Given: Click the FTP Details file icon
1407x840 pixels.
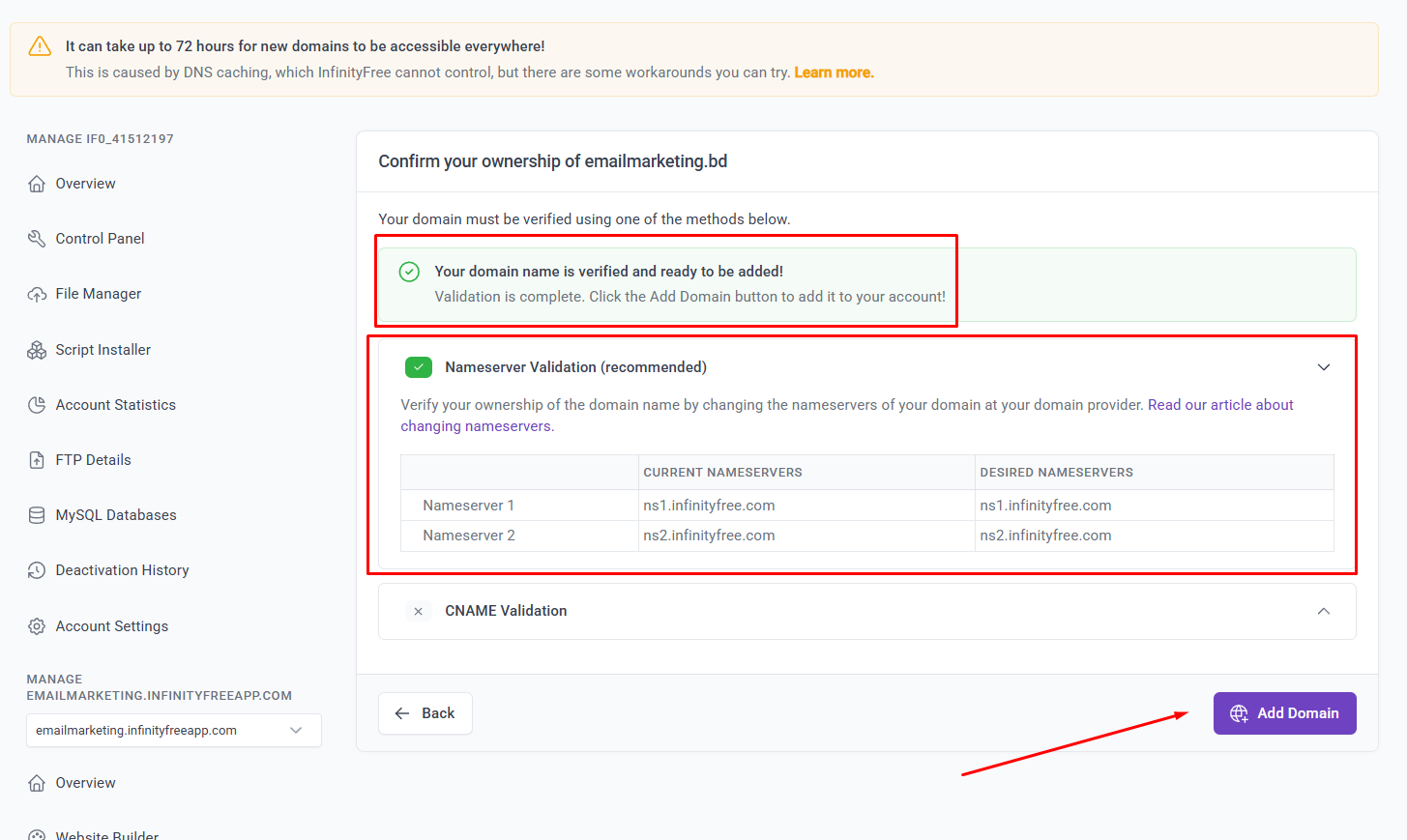Looking at the screenshot, I should [x=37, y=460].
